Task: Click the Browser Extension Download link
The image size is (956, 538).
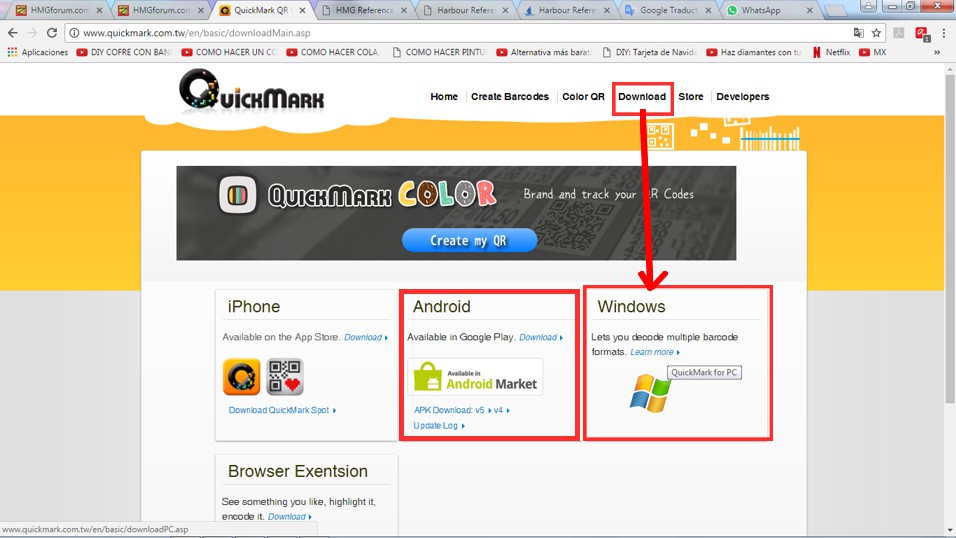Action: tap(290, 517)
